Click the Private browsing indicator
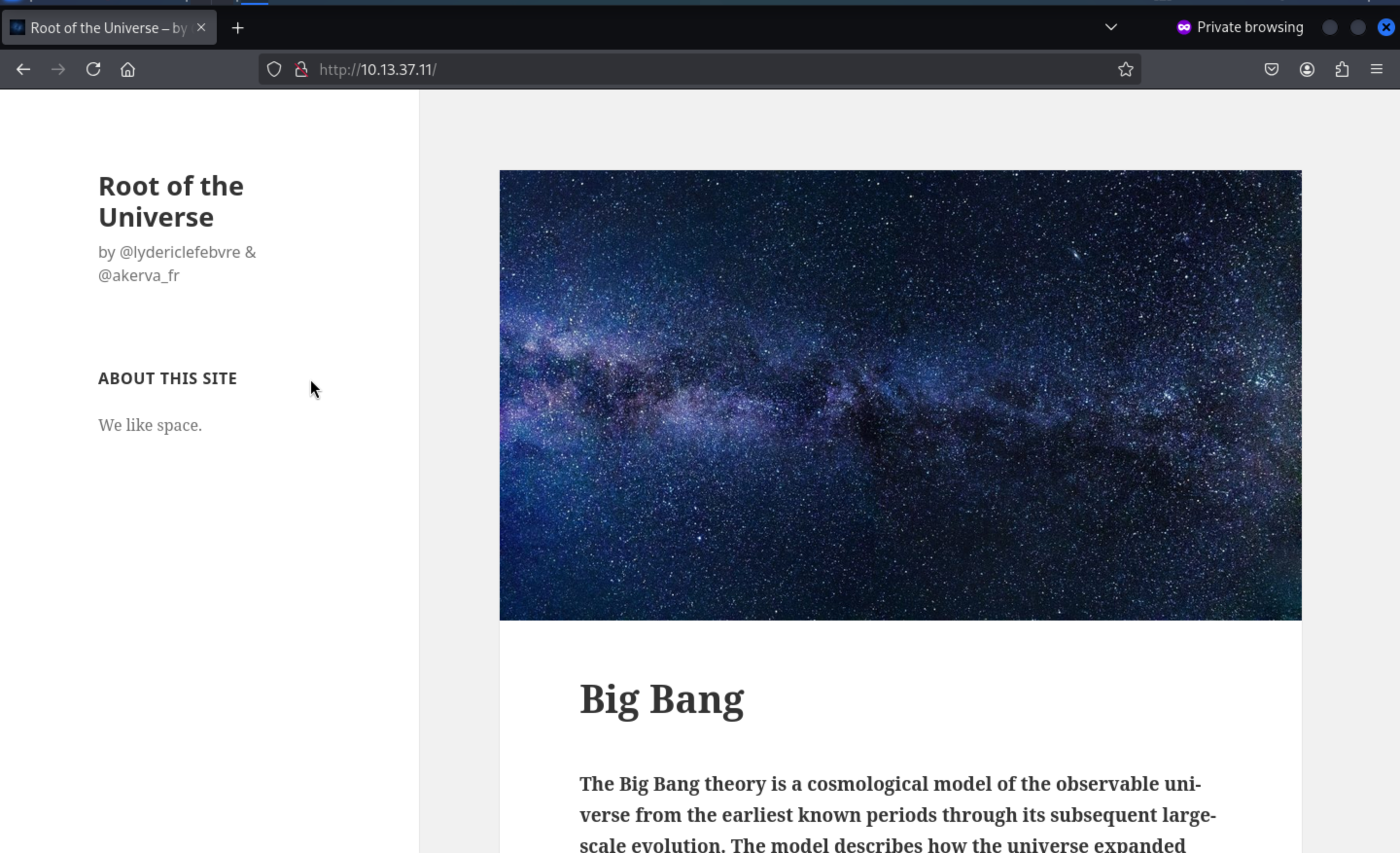1400x853 pixels. click(1240, 27)
